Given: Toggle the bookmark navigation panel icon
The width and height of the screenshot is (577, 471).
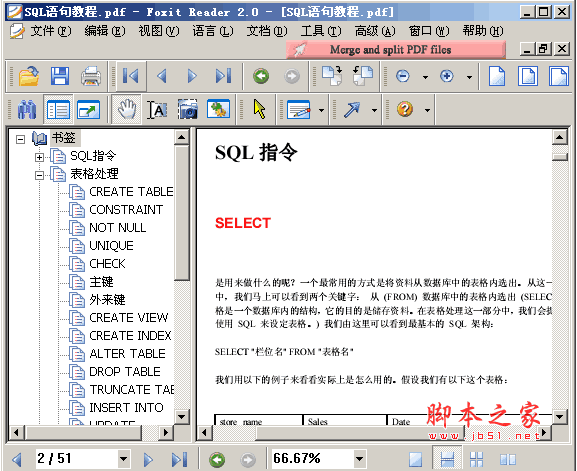Looking at the screenshot, I should click(58, 109).
